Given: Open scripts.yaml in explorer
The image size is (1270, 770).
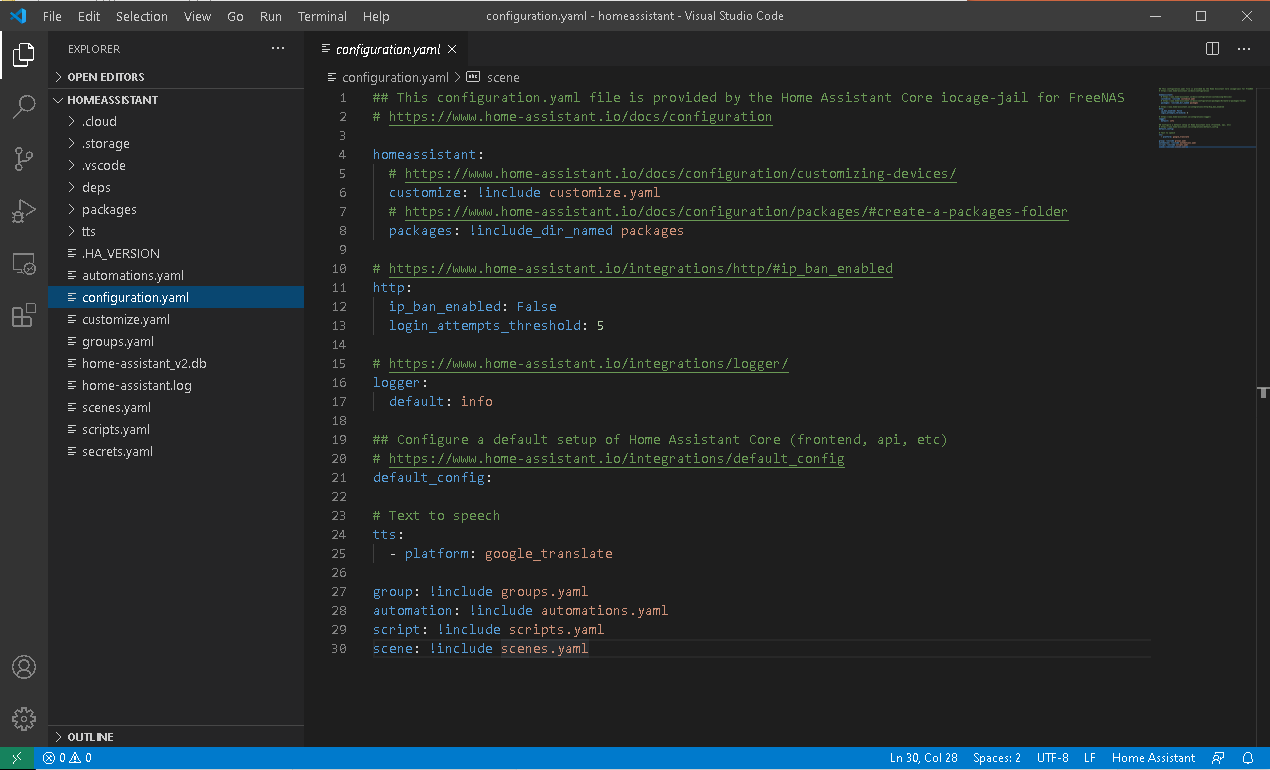Looking at the screenshot, I should coord(176,429).
